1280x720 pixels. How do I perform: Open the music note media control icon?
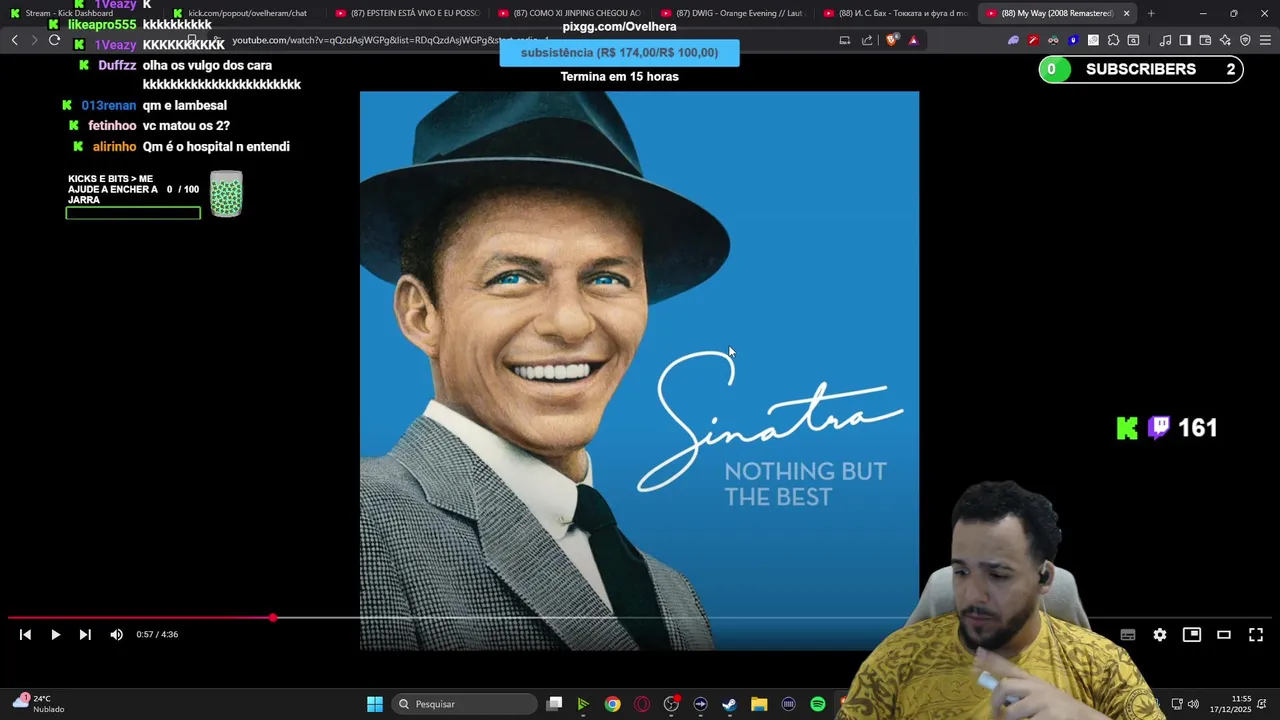point(1165,40)
